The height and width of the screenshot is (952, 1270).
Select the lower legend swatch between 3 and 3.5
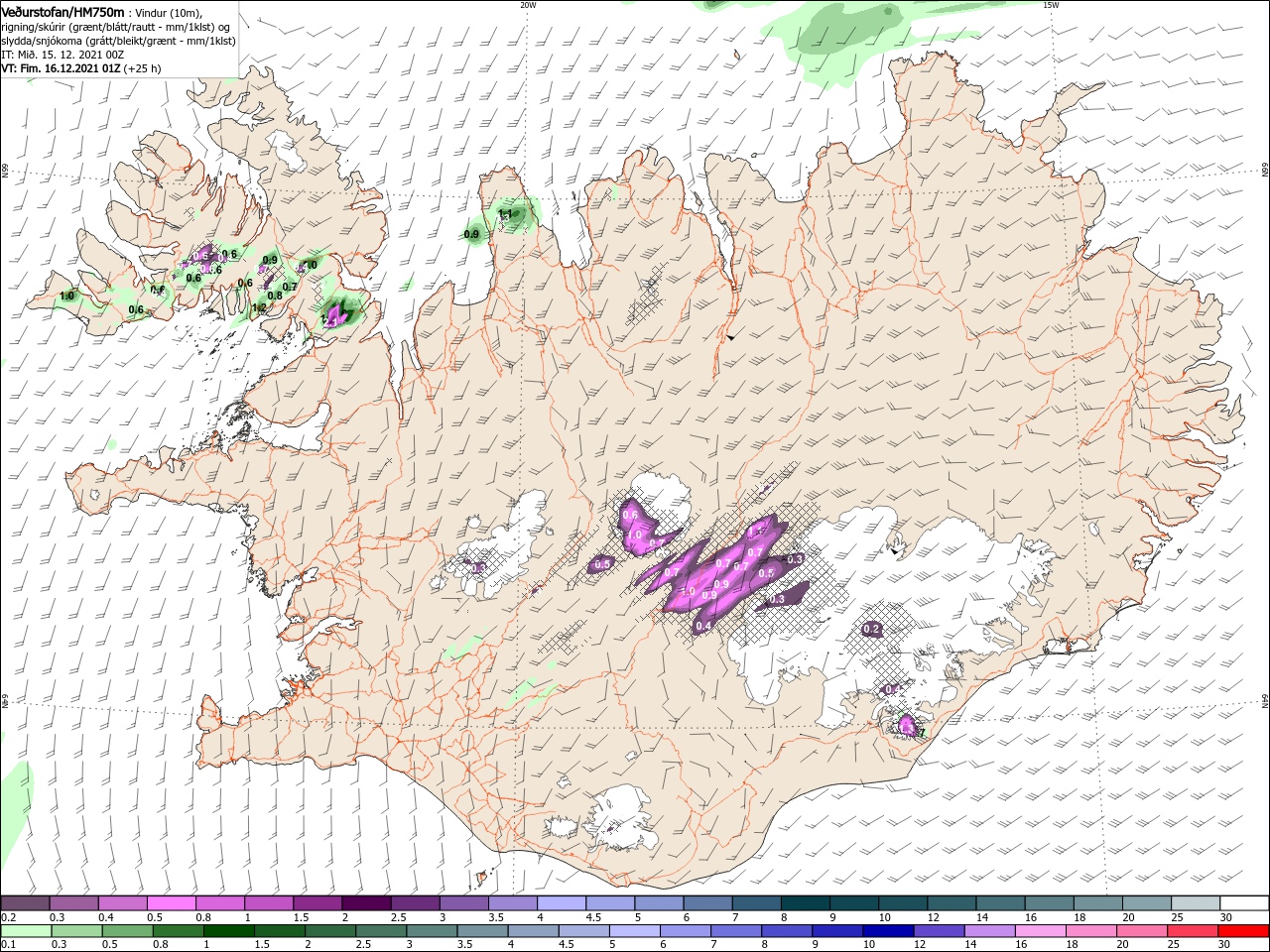point(433,931)
